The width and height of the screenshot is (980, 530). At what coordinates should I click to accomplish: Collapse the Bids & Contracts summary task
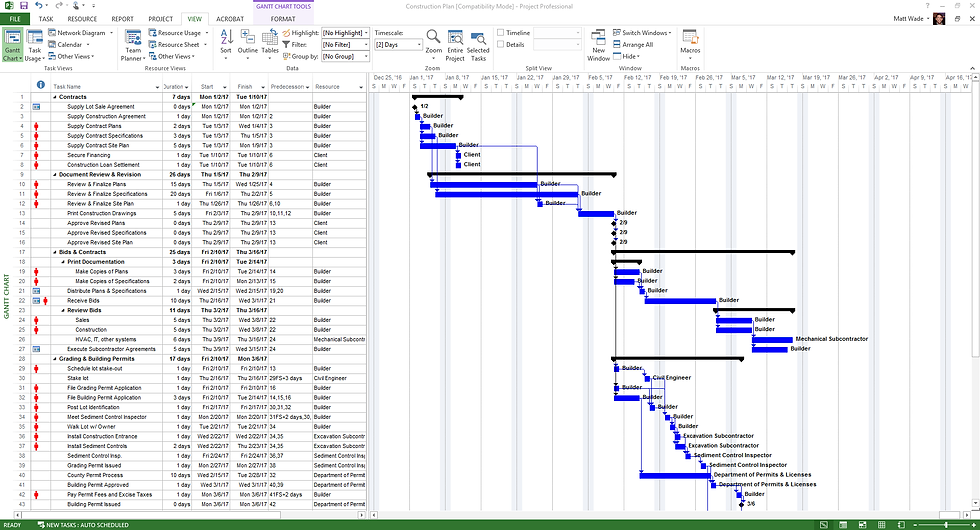55,252
